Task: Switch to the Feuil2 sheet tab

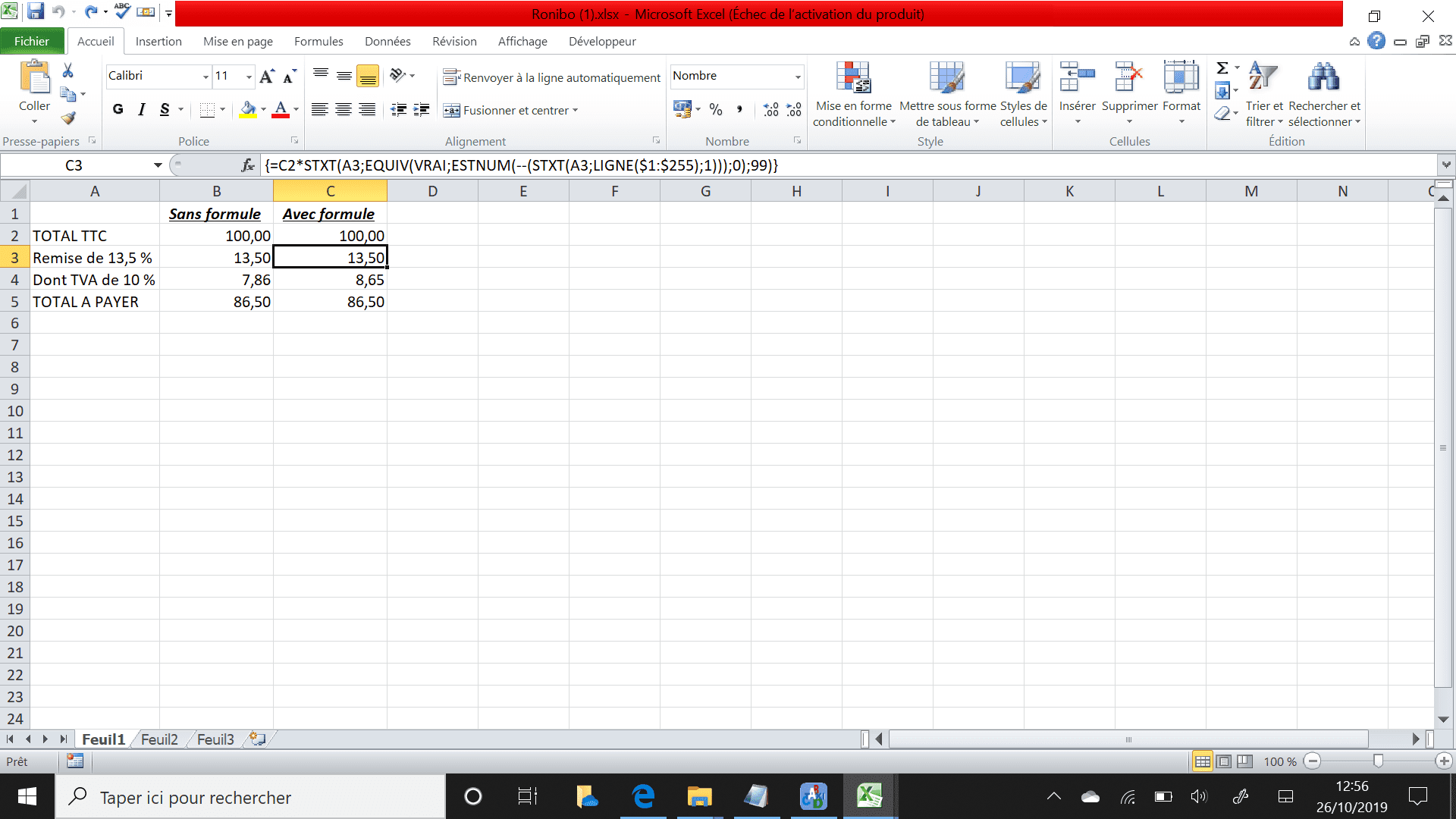Action: [159, 739]
